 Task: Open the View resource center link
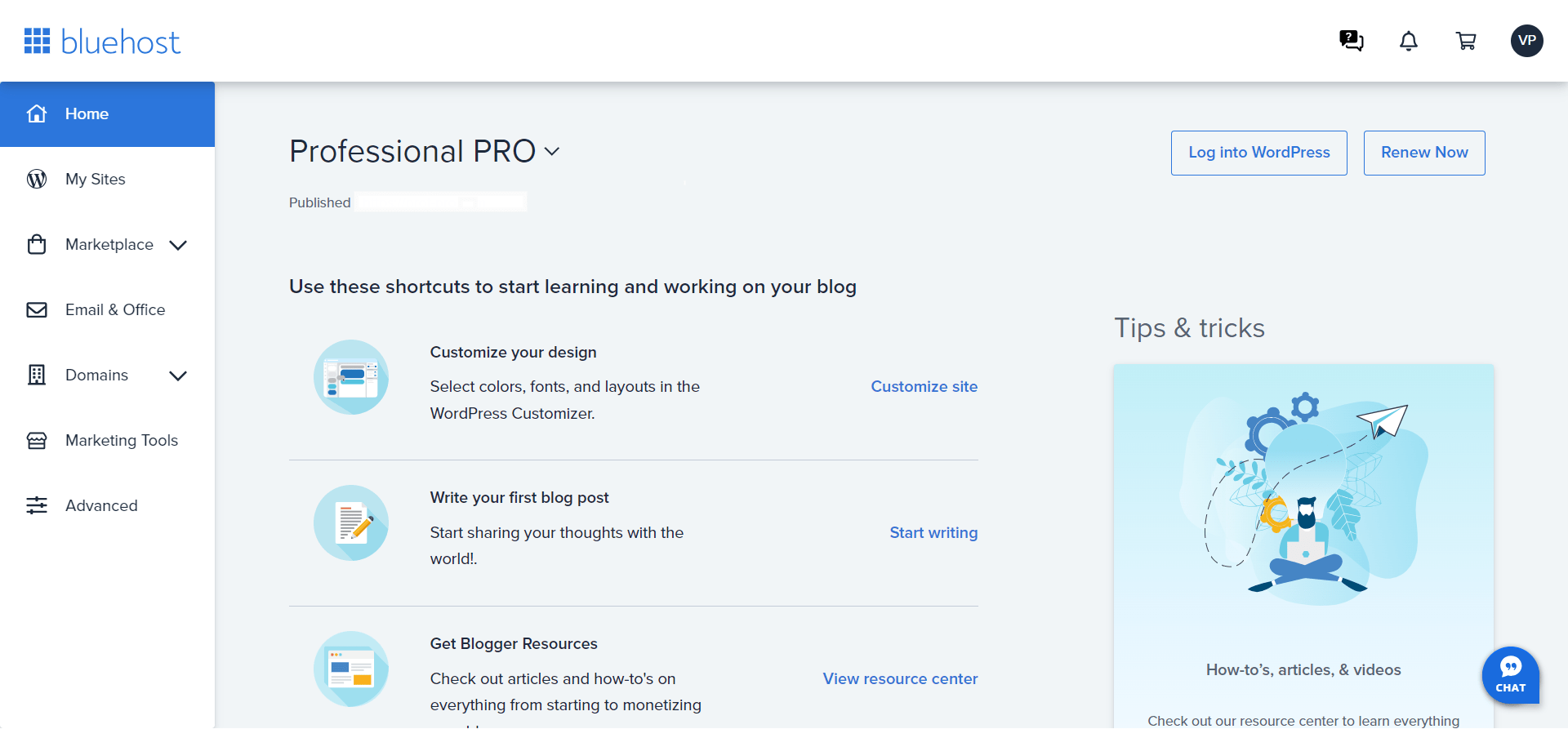pos(900,678)
